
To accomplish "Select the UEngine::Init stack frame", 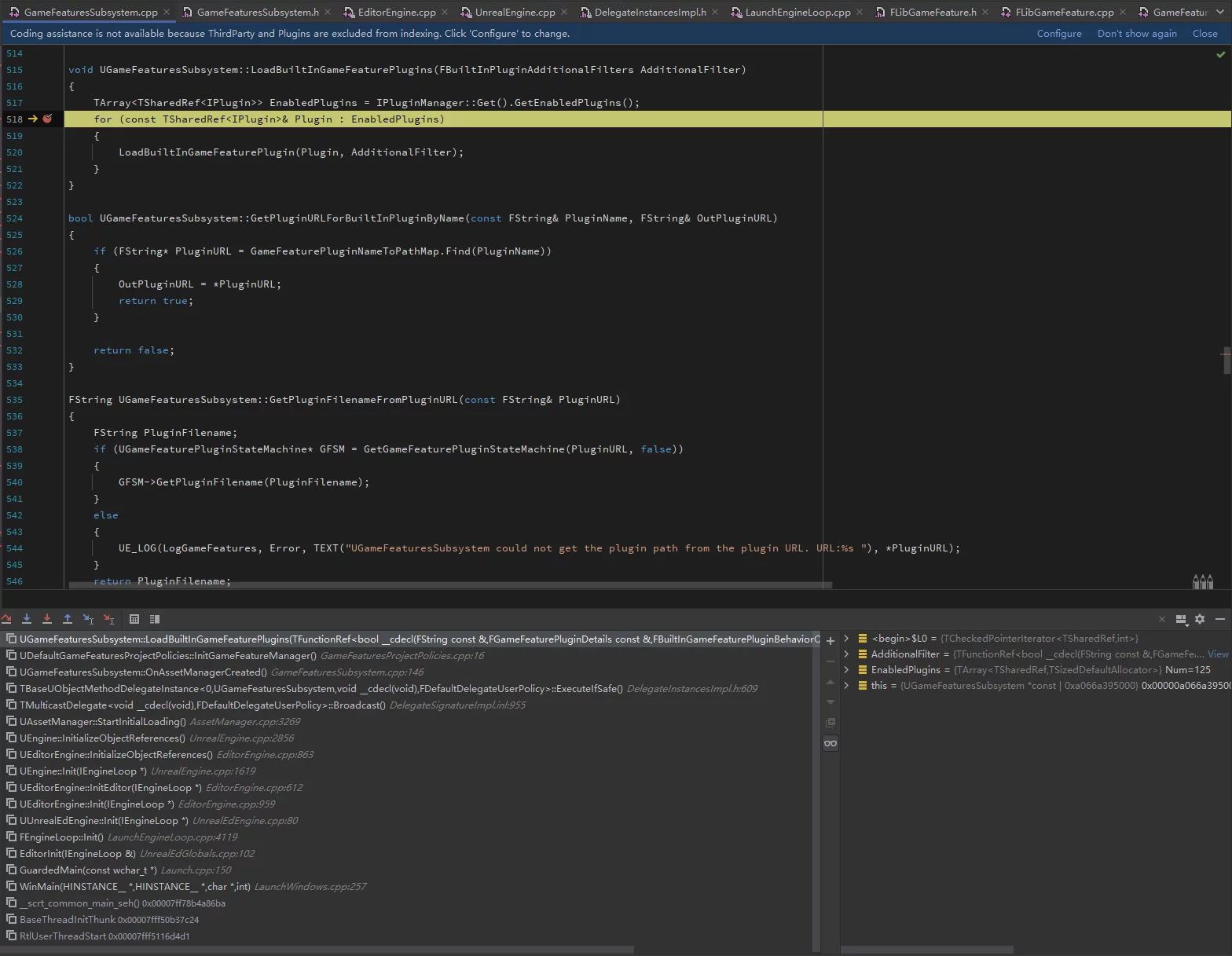I will [x=82, y=771].
